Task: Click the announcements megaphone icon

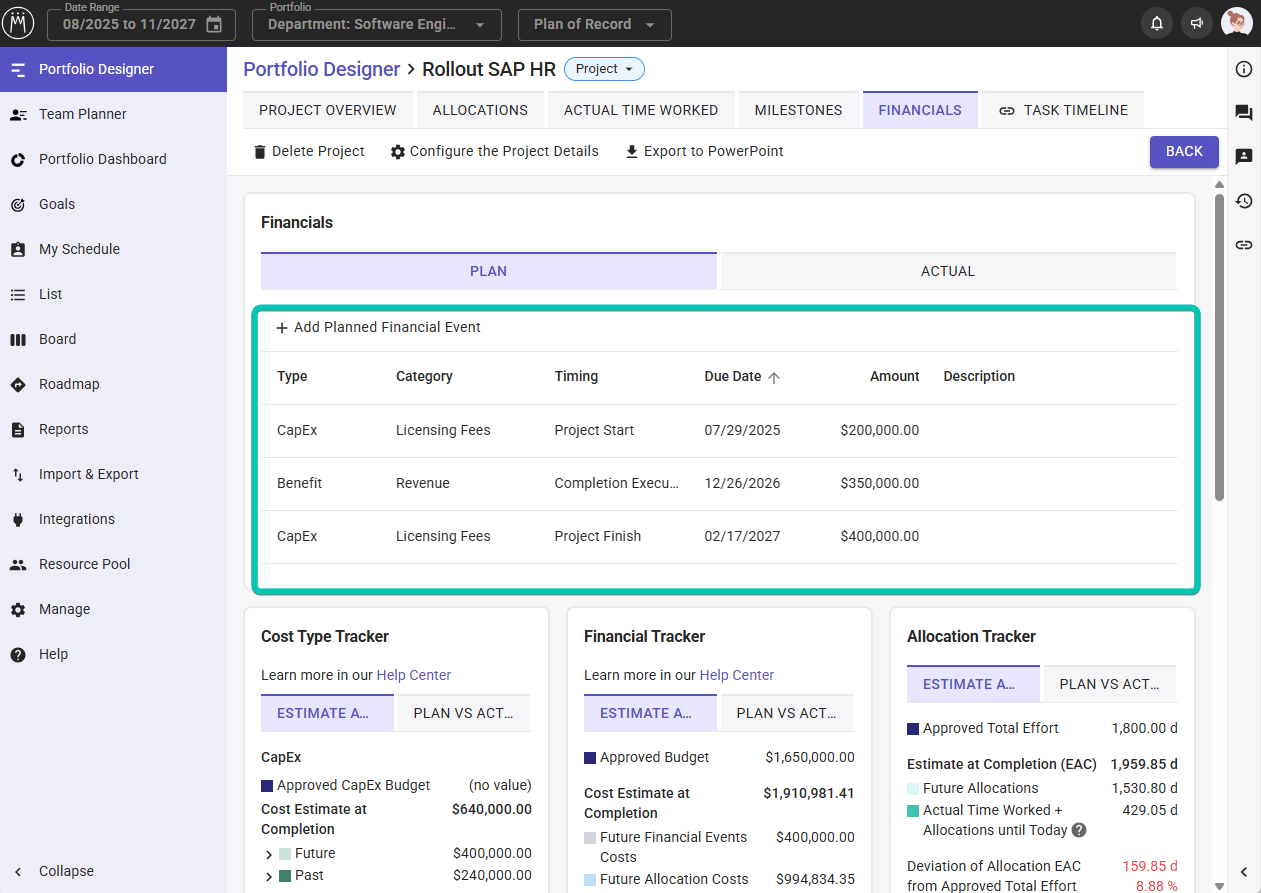Action: 1196,24
